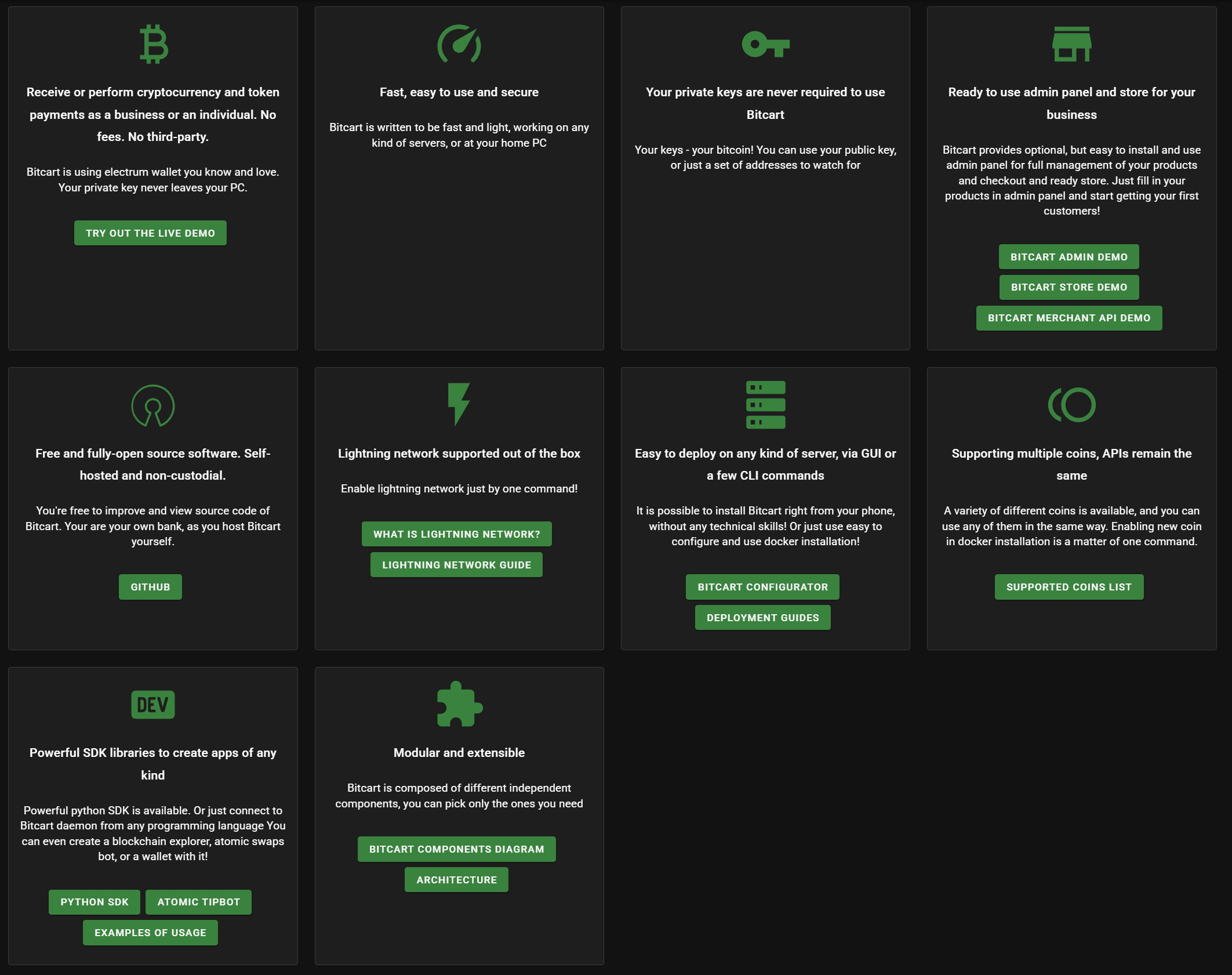Click the open source keyhole icon
1232x975 pixels.
pos(153,405)
